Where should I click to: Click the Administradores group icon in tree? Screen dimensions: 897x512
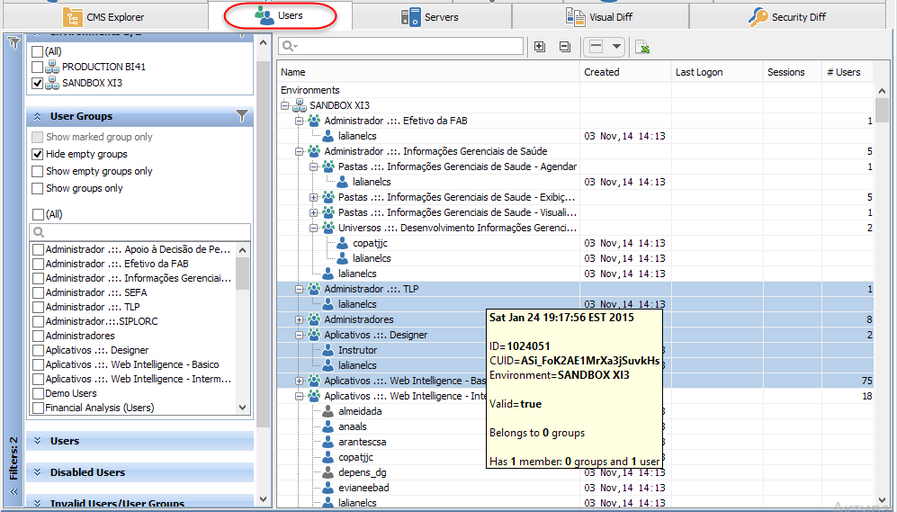point(314,319)
